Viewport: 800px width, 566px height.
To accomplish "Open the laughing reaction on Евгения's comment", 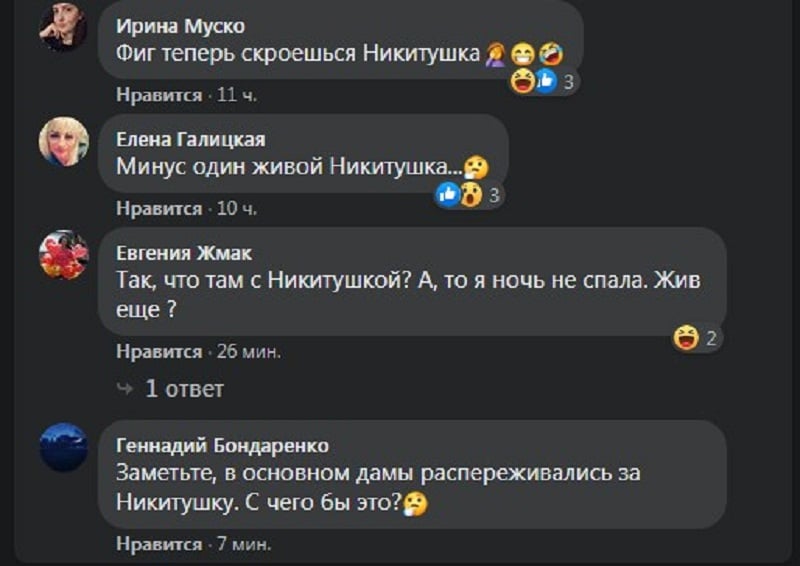I will coord(696,338).
